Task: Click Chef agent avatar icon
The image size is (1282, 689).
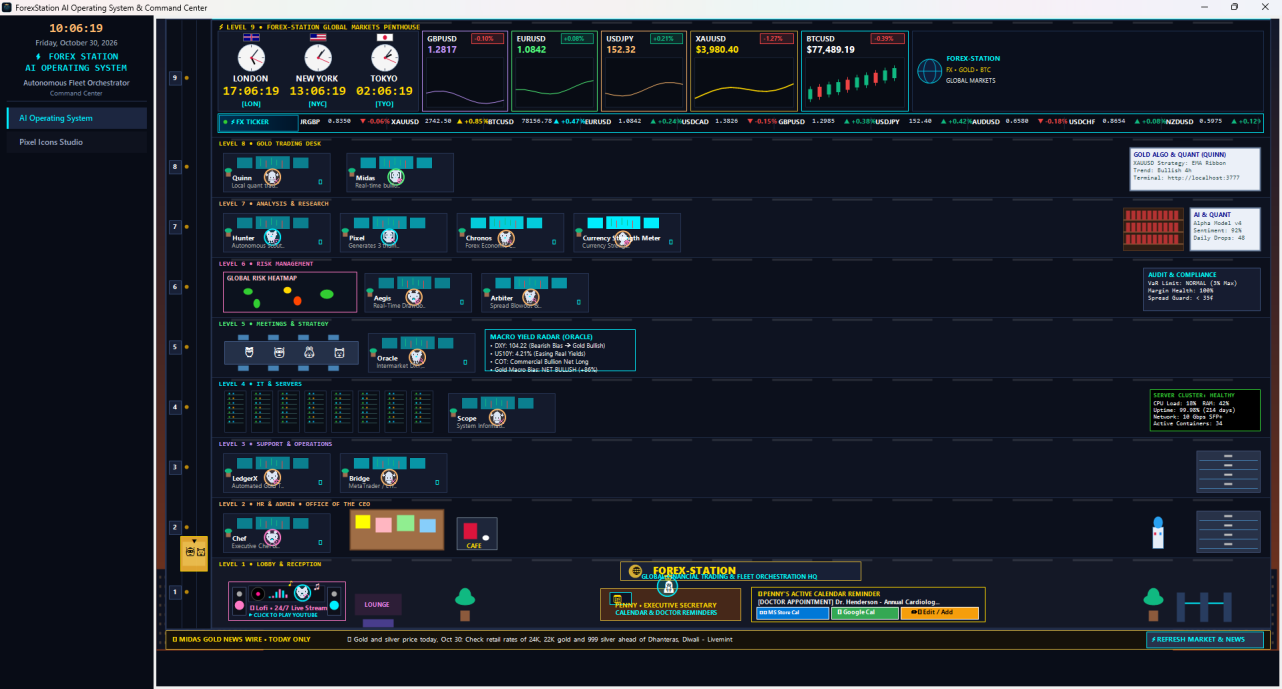Action: pos(272,538)
